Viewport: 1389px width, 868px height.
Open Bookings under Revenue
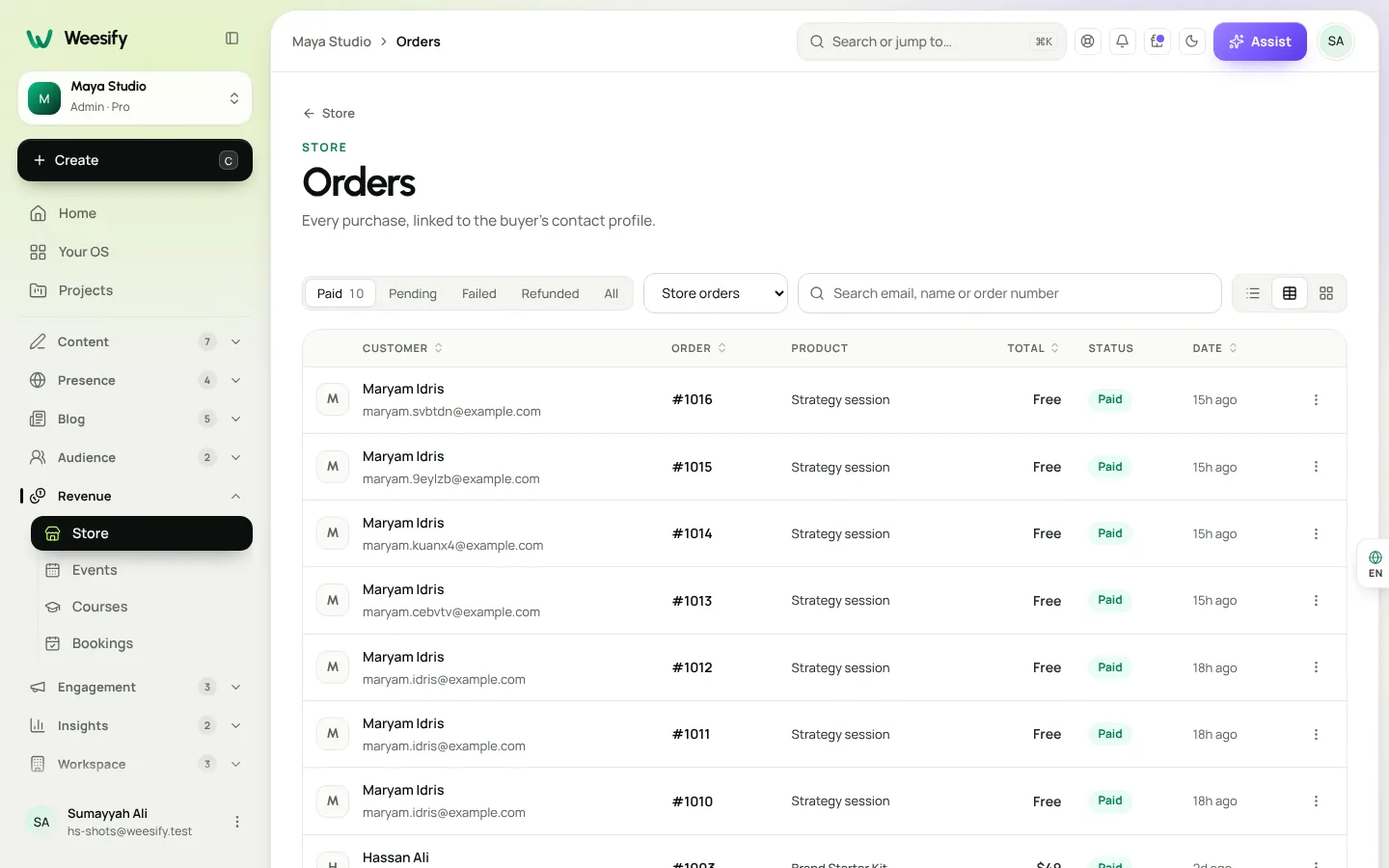142,643
